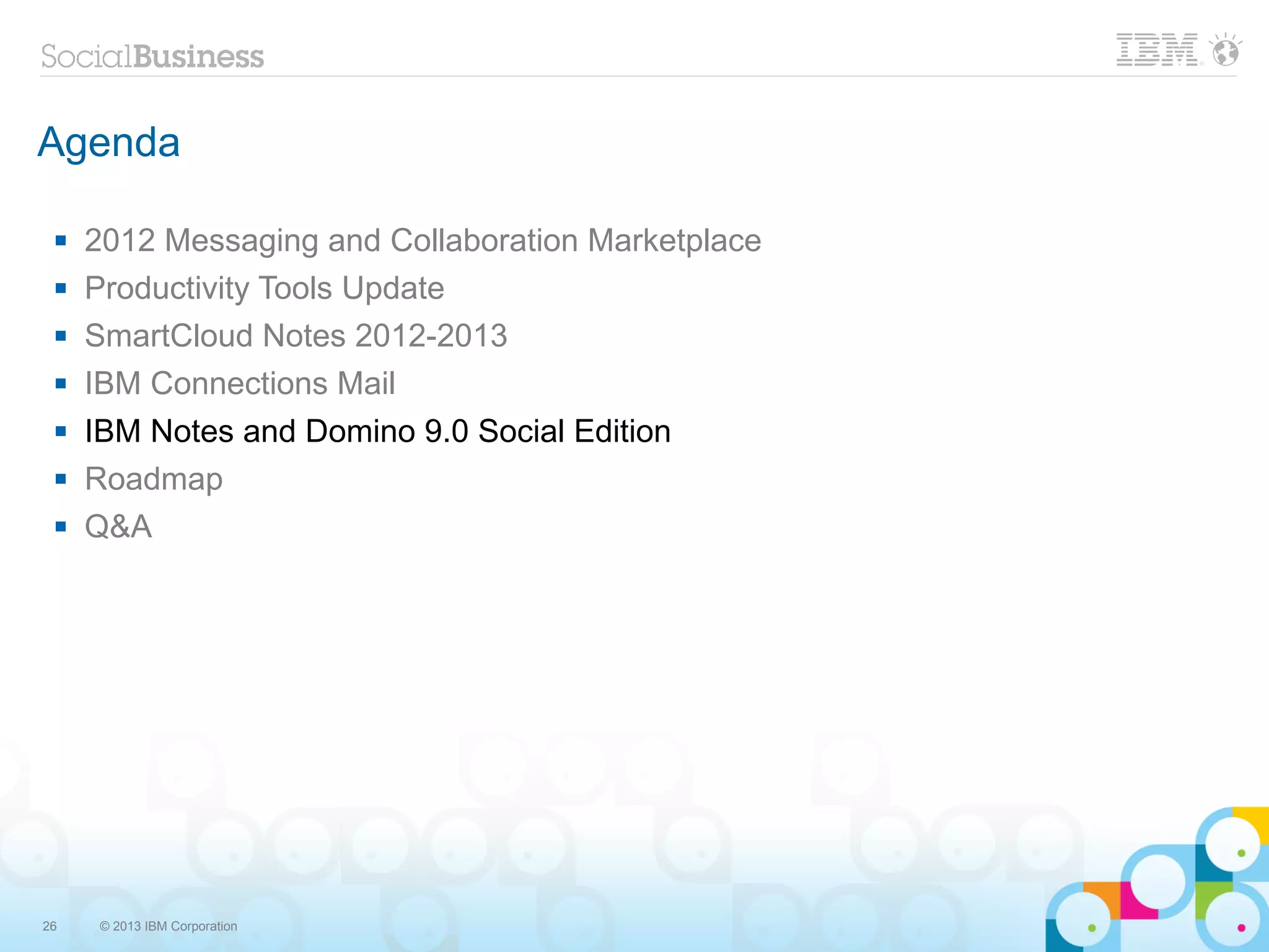This screenshot has height=952, width=1269.
Task: Click 'IBM Notes and Domino 9.0 Social Edition'
Action: [x=377, y=431]
